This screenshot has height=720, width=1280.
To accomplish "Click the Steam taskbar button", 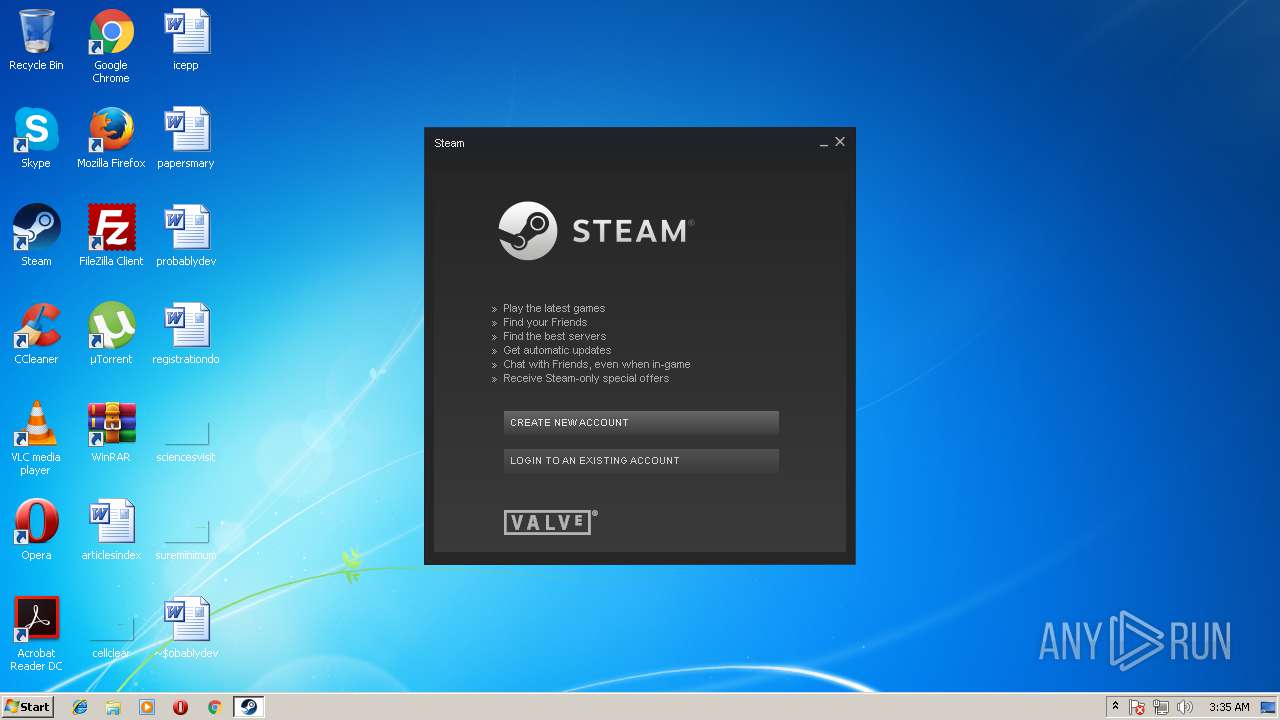I will click(x=248, y=707).
